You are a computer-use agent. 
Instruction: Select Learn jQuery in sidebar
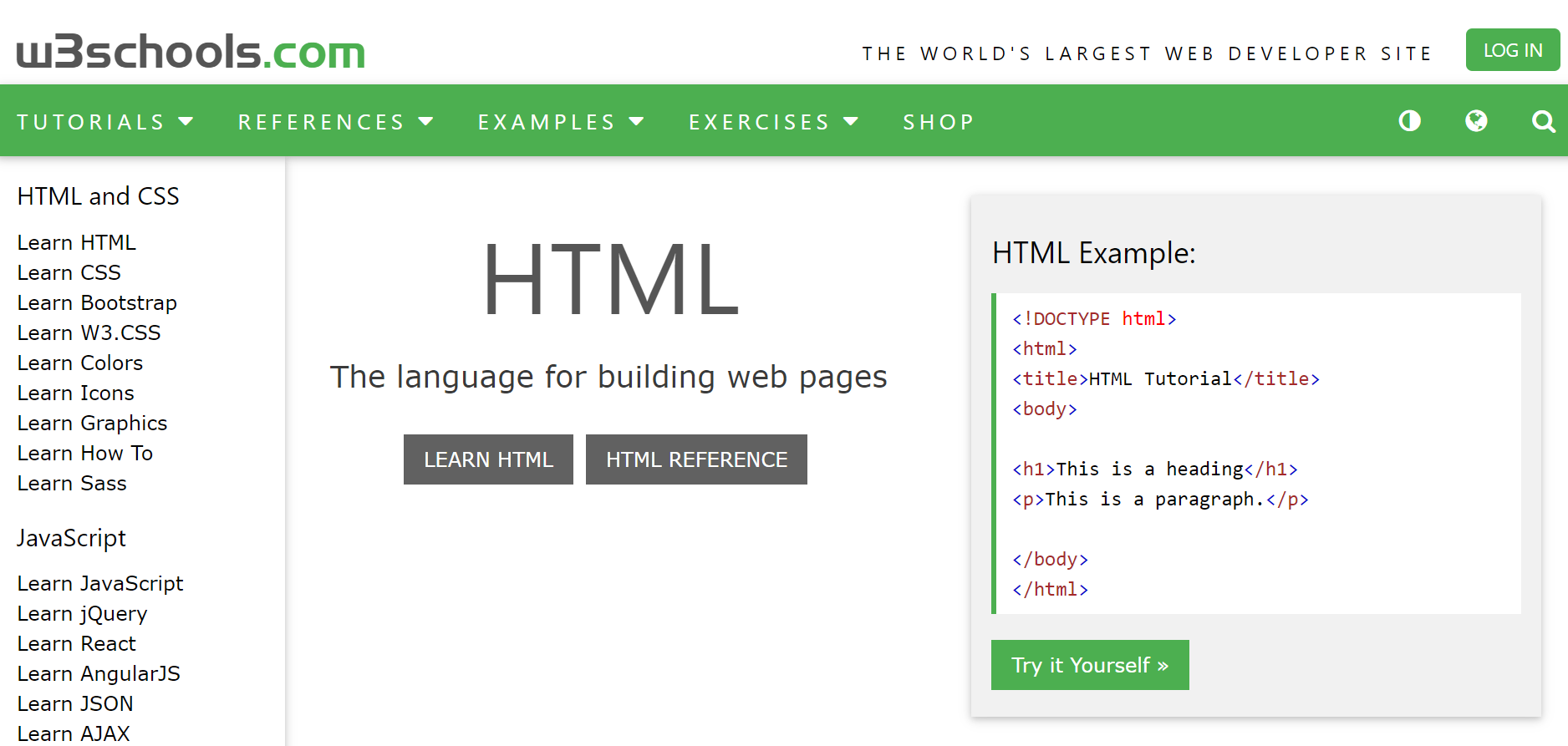coord(82,613)
